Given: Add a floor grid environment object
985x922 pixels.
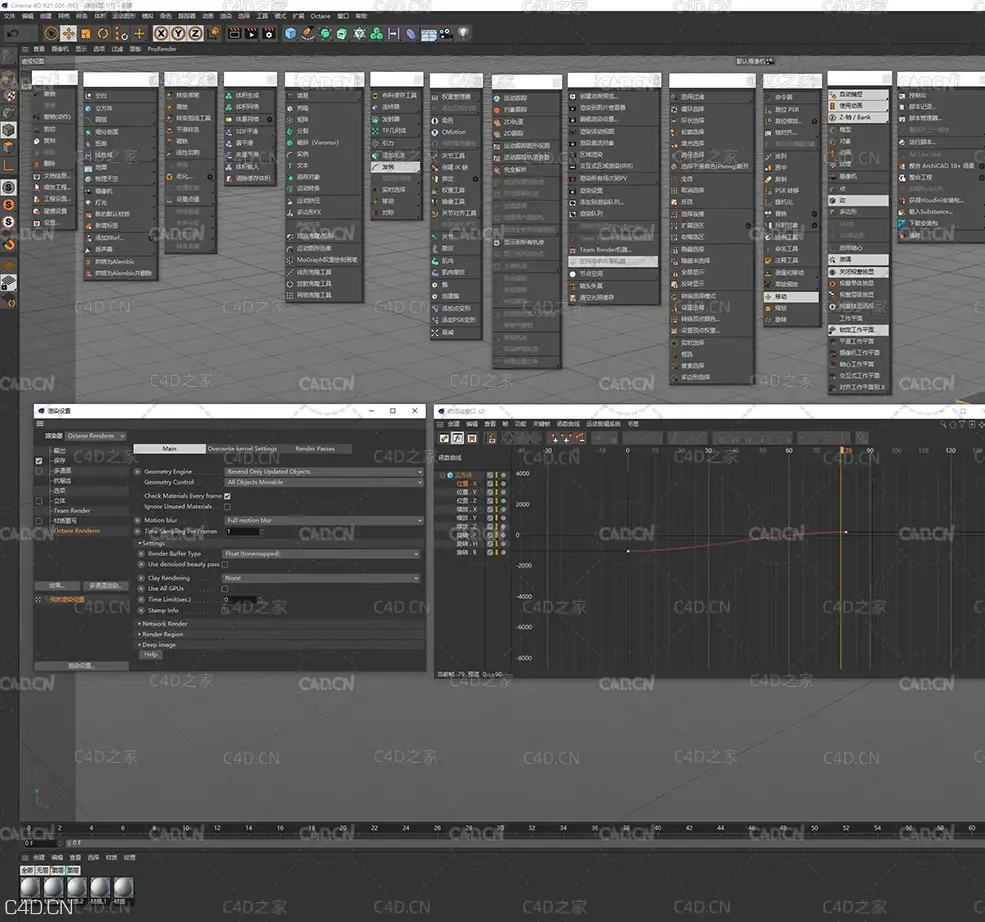Looking at the screenshot, I should coord(428,34).
